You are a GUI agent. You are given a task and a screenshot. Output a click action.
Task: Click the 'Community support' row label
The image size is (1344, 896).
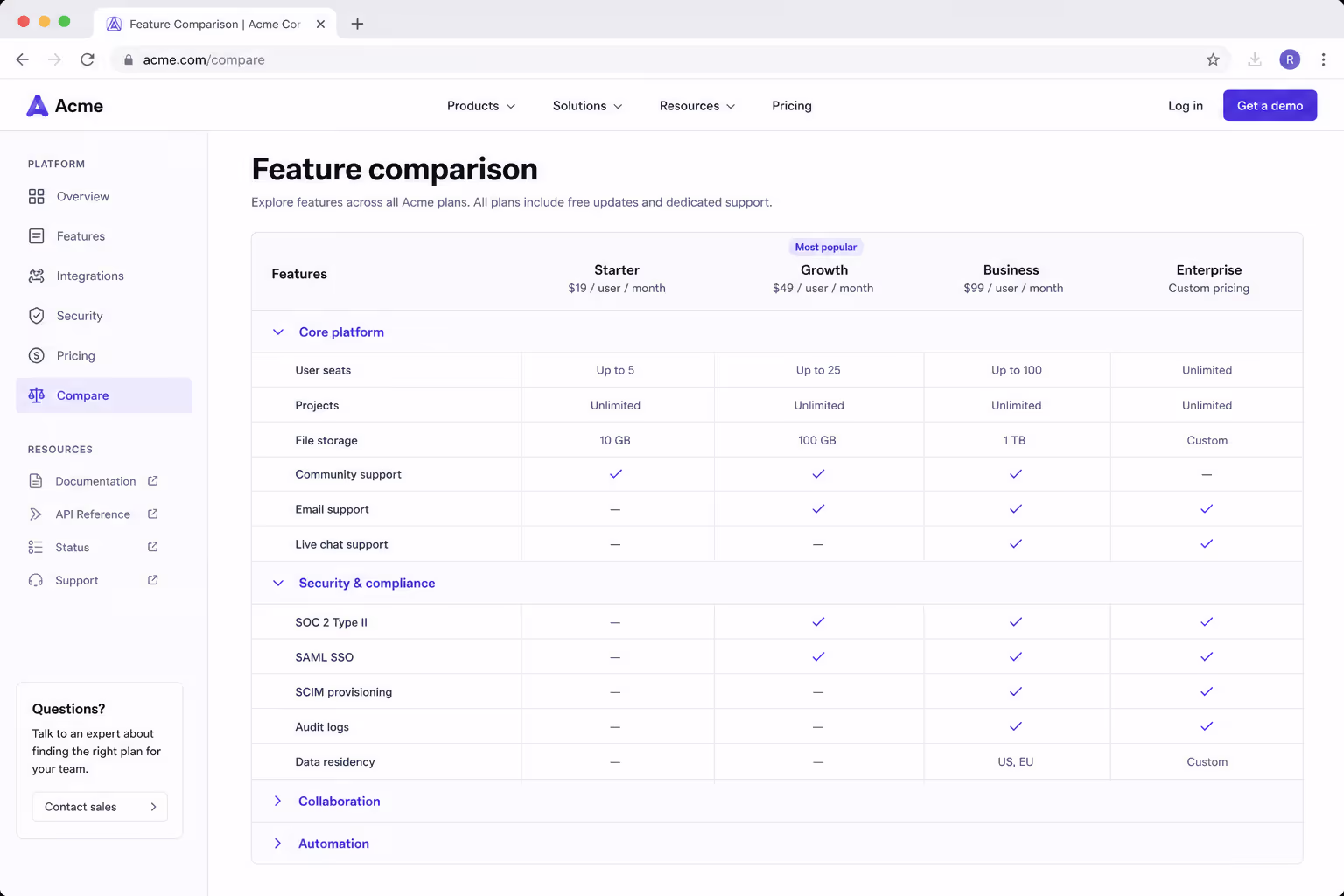coord(348,474)
